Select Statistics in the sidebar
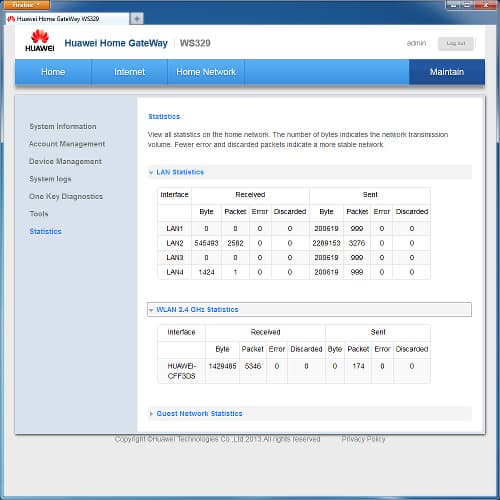 click(45, 231)
